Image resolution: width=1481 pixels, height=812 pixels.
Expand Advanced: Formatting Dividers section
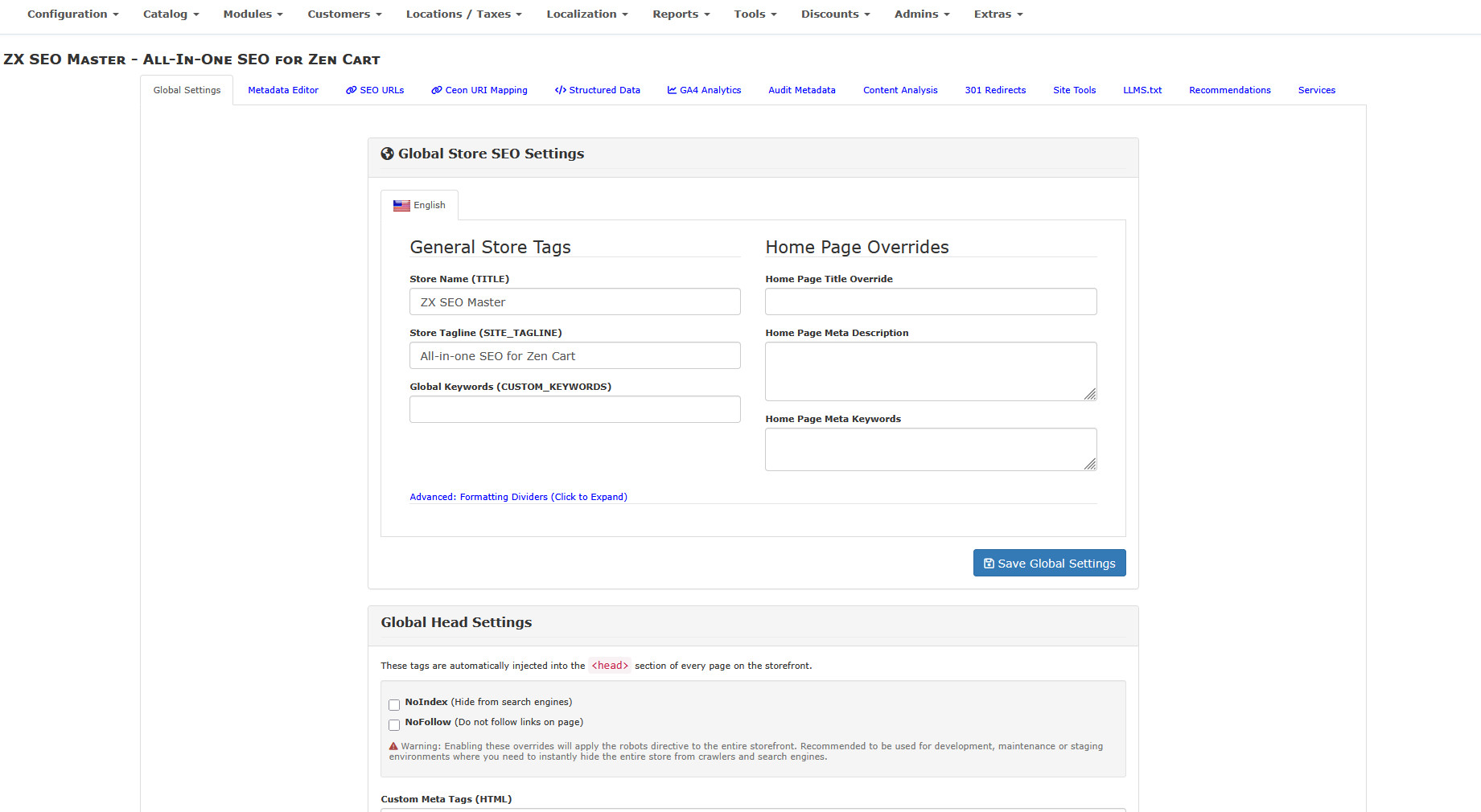point(519,497)
